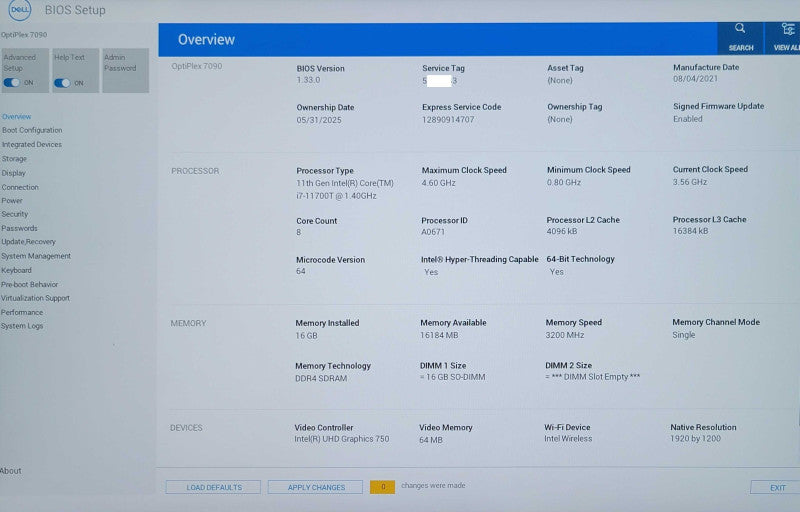The image size is (800, 512).
Task: Click the Exit button
Action: tap(777, 488)
